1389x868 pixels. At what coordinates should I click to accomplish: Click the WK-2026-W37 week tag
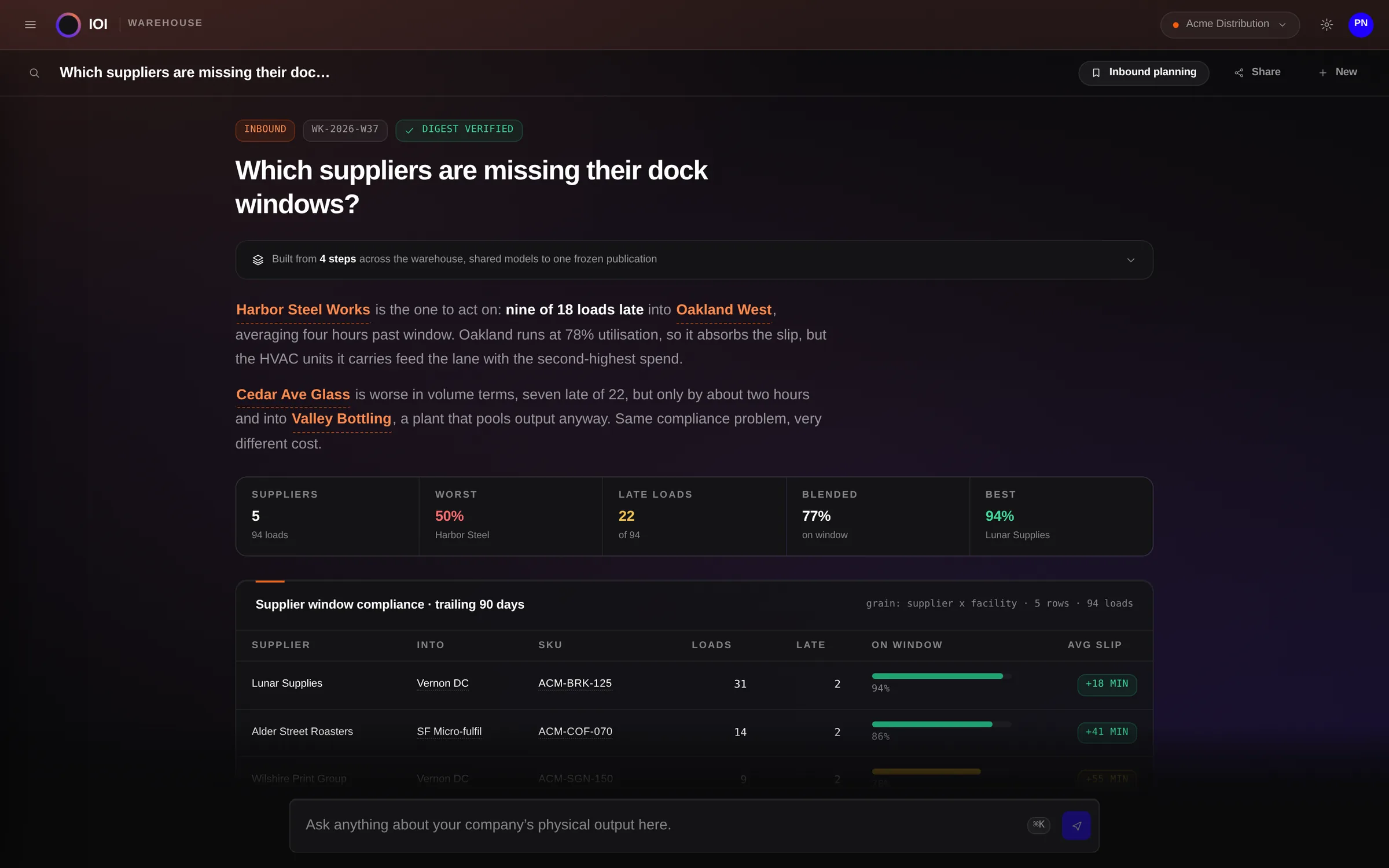(x=345, y=130)
